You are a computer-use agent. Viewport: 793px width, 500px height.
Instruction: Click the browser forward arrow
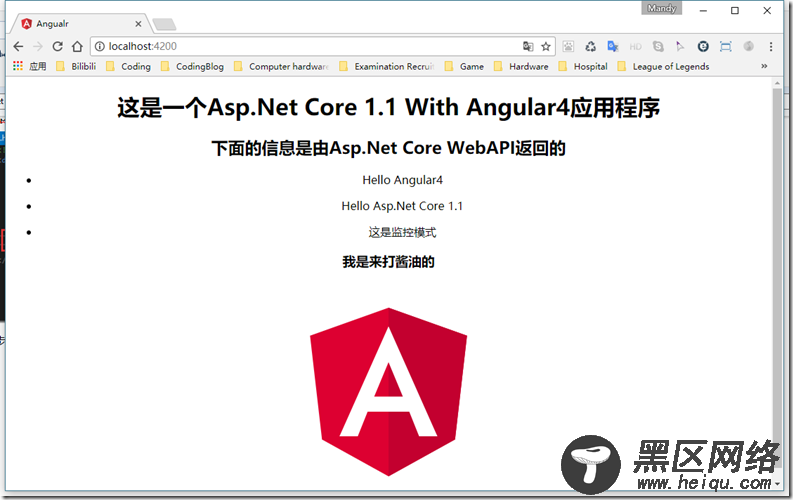point(38,47)
